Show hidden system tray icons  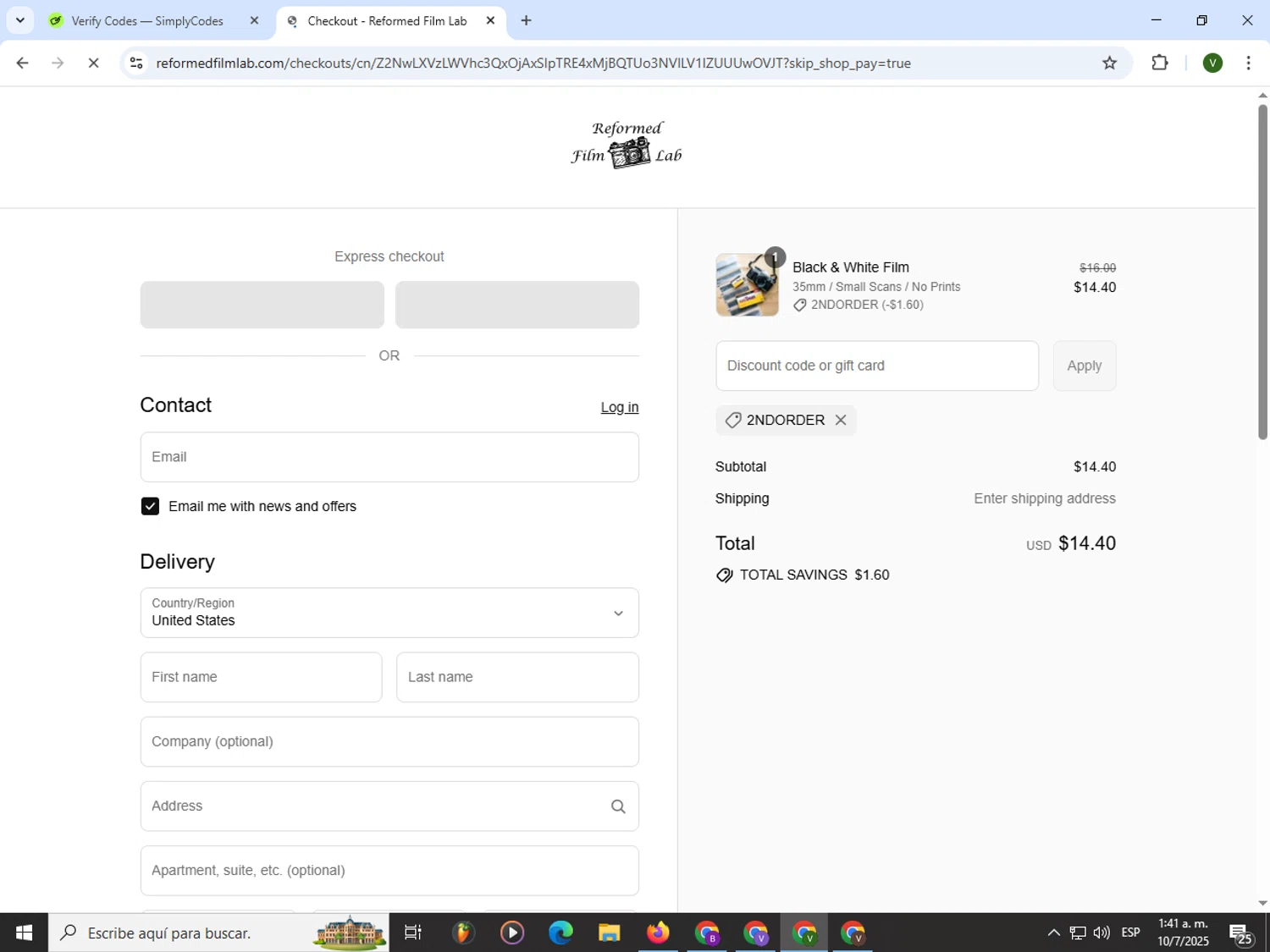tap(1053, 933)
